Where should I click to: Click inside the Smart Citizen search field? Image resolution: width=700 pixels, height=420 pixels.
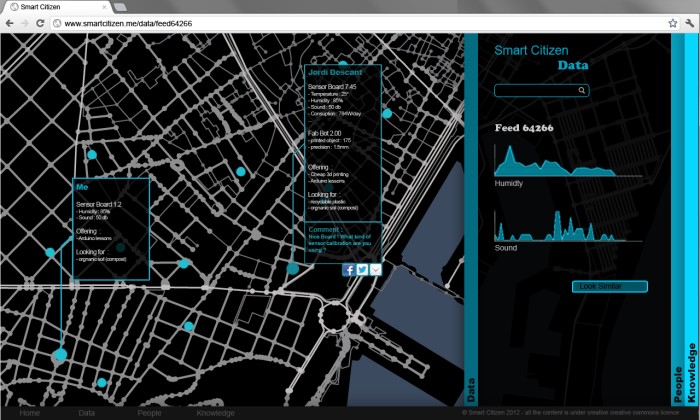535,90
